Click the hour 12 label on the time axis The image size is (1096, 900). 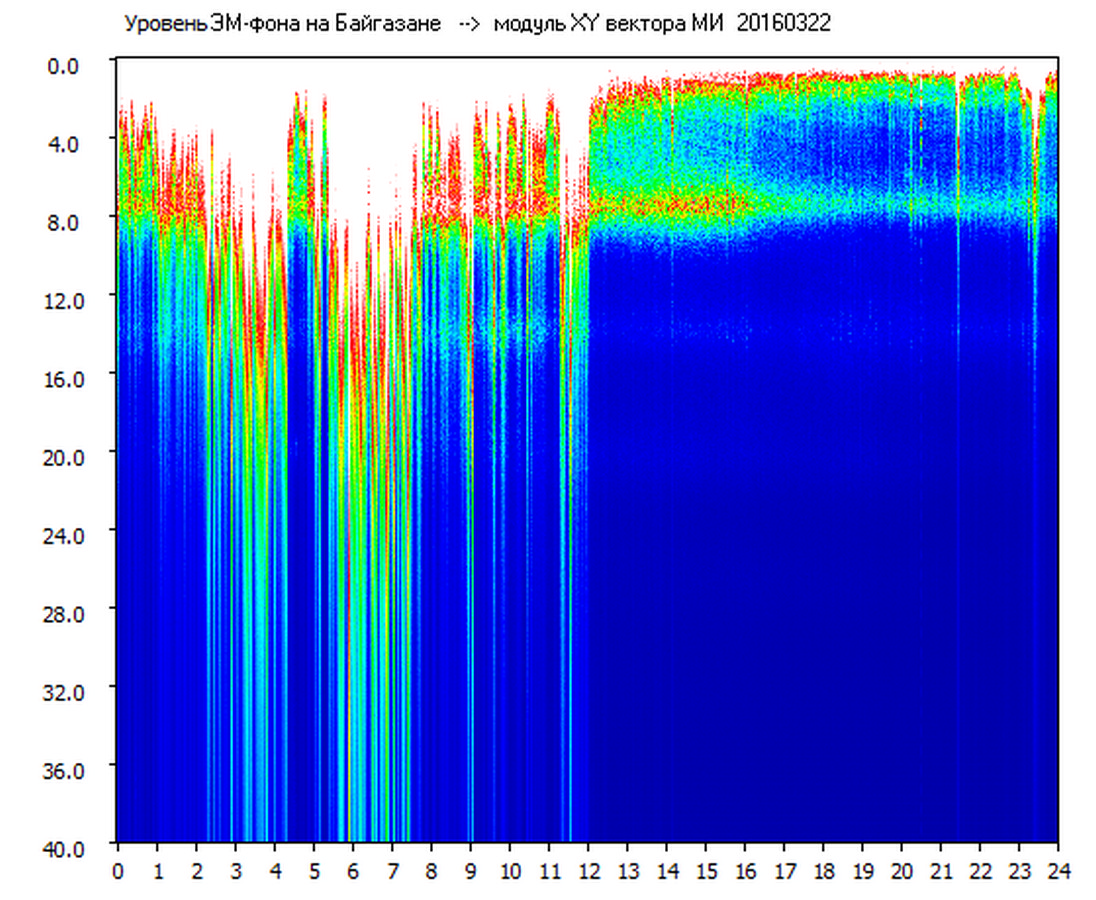(588, 871)
